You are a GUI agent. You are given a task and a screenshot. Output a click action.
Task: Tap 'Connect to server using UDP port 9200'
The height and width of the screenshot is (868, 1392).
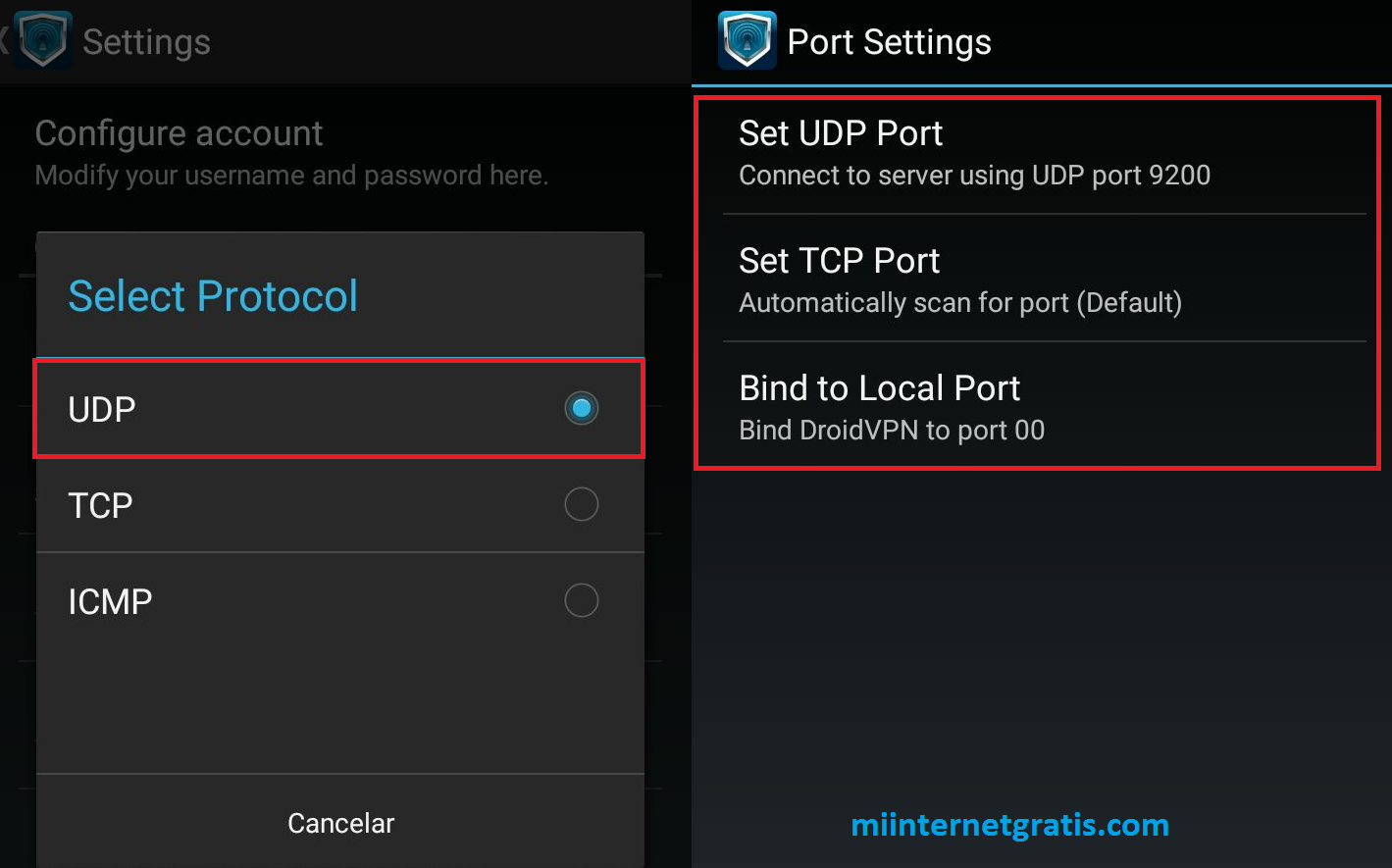coord(974,176)
